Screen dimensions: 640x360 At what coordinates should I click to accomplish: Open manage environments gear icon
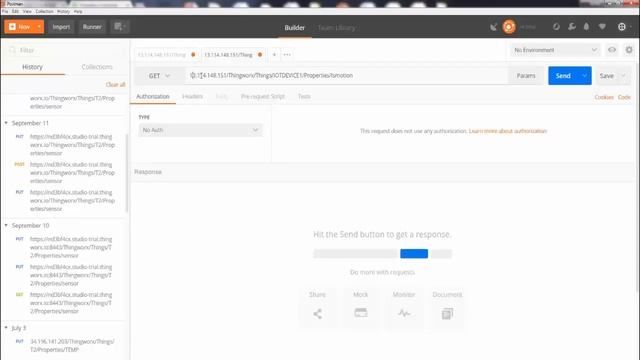[629, 50]
